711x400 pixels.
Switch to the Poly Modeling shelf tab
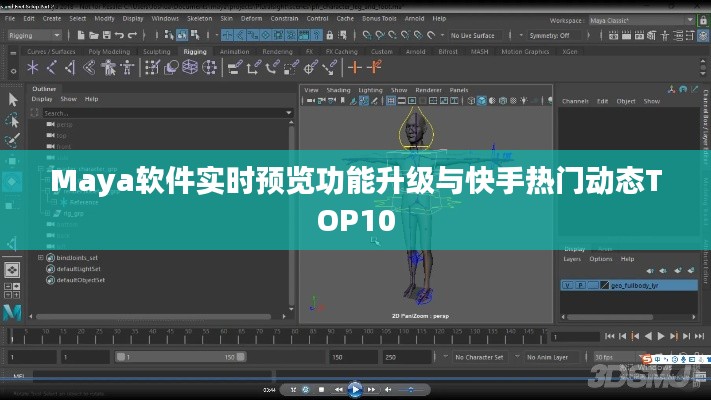pyautogui.click(x=109, y=52)
